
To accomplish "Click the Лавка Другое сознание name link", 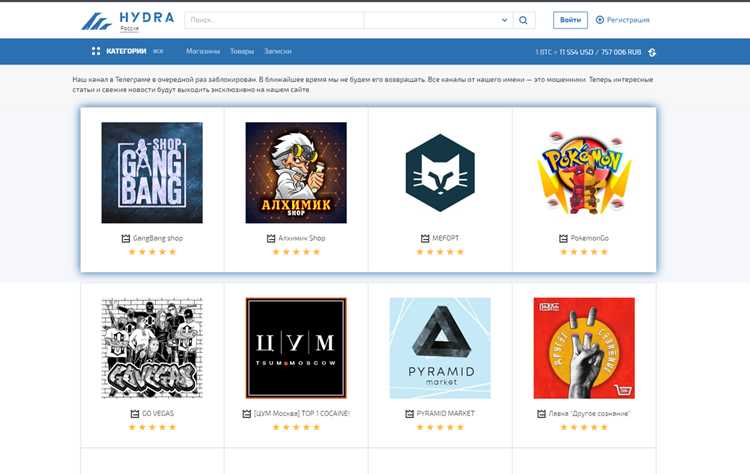I will (589, 414).
